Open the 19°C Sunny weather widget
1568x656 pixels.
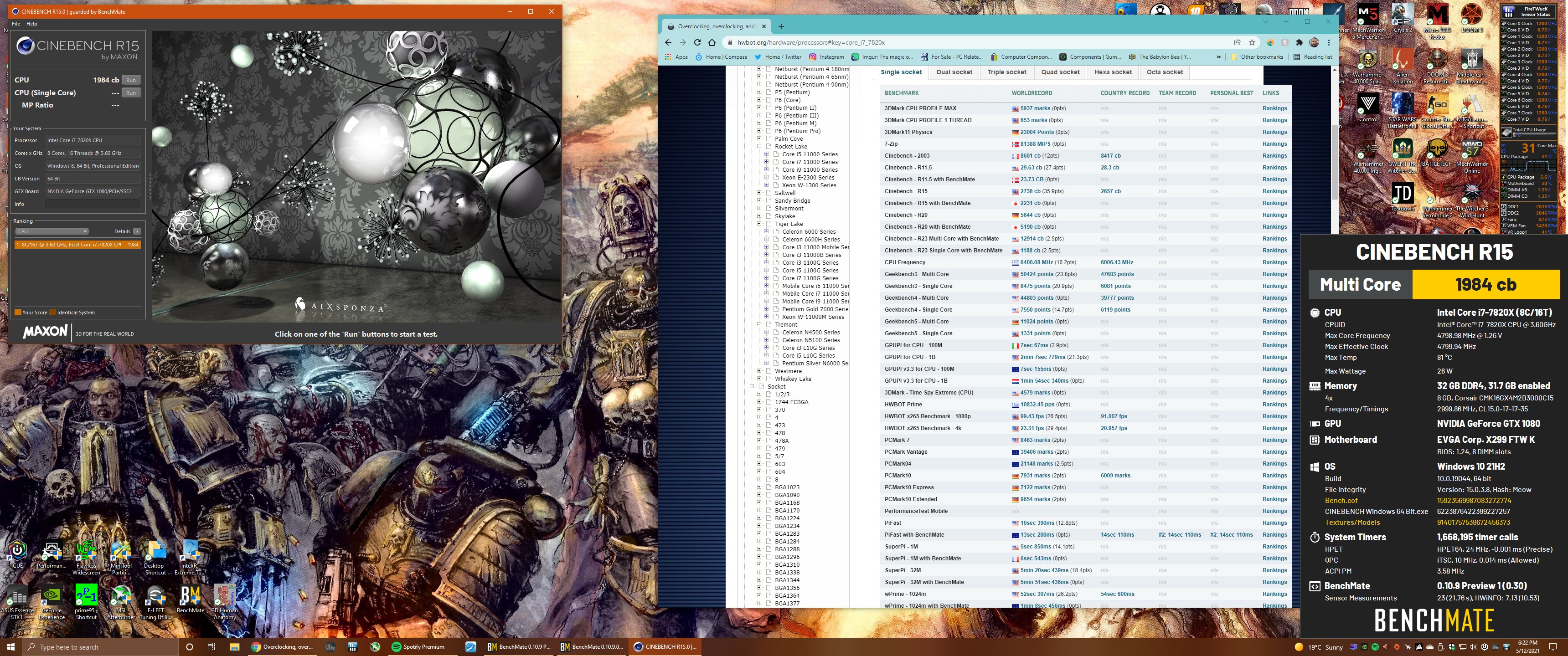click(1319, 647)
